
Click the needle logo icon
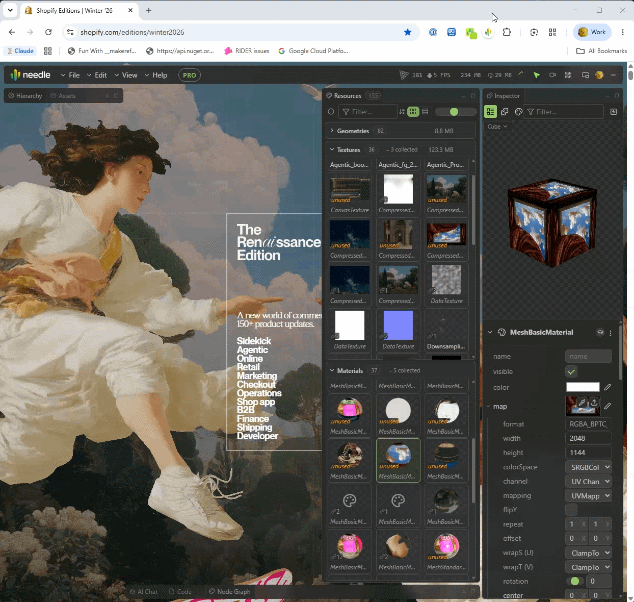(15, 75)
